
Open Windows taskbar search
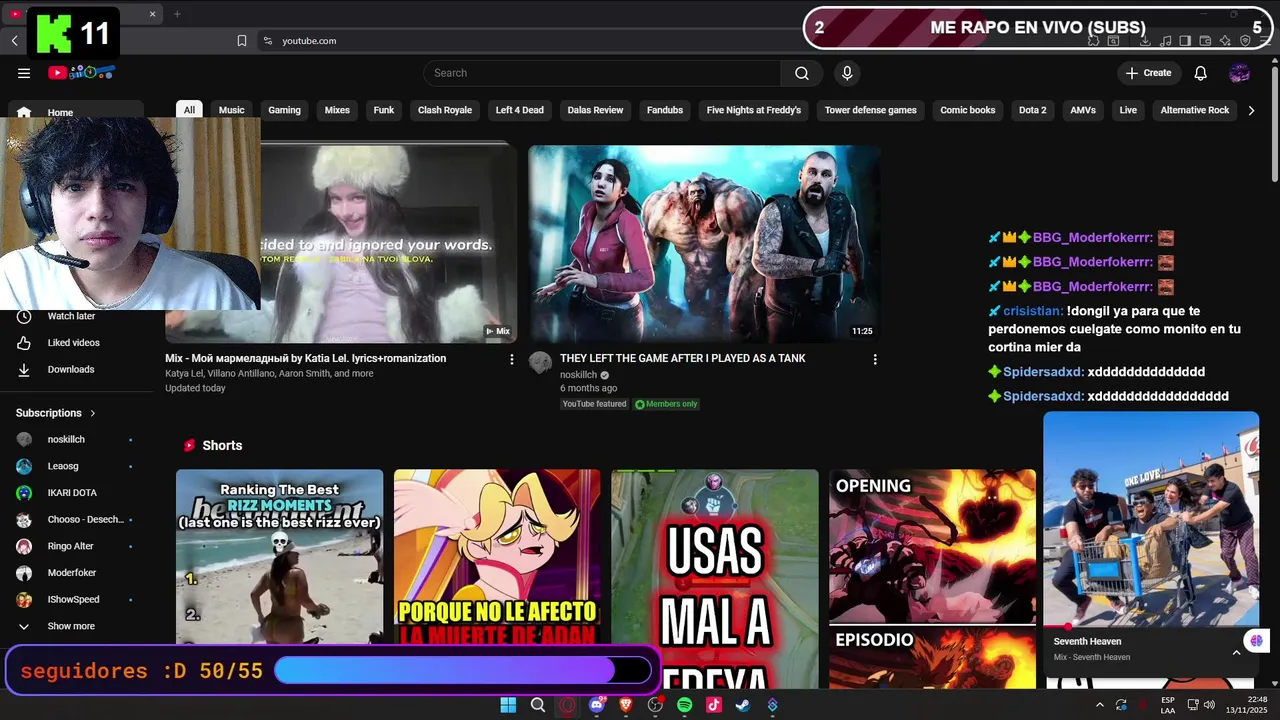tap(538, 705)
